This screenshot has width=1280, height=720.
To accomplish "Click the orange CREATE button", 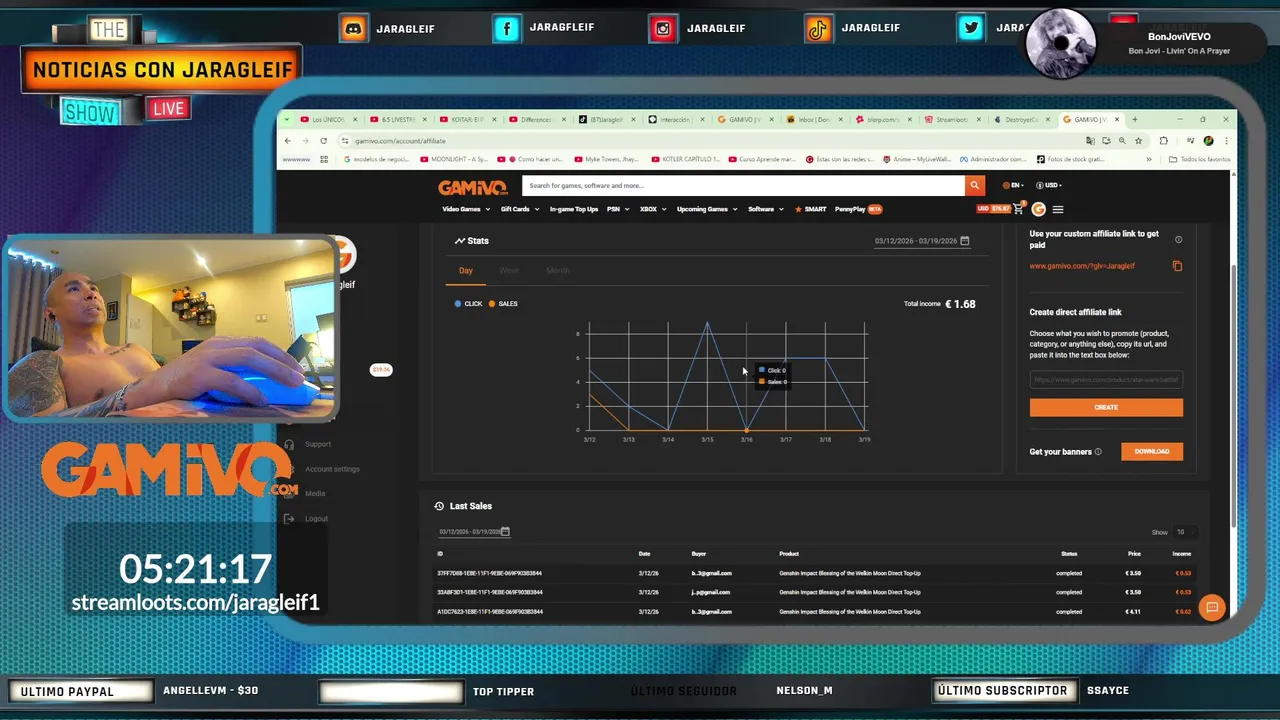I will 1106,408.
